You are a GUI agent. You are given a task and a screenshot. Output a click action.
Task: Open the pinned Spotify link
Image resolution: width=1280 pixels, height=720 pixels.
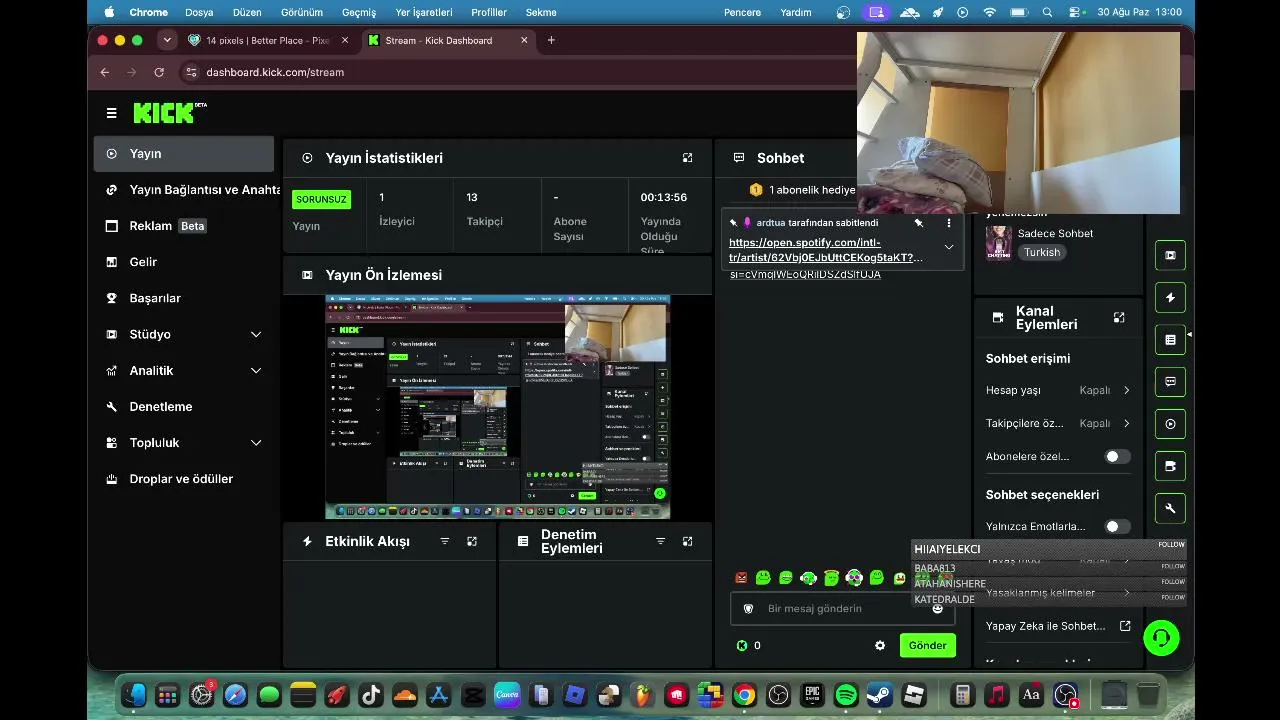pyautogui.click(x=826, y=250)
